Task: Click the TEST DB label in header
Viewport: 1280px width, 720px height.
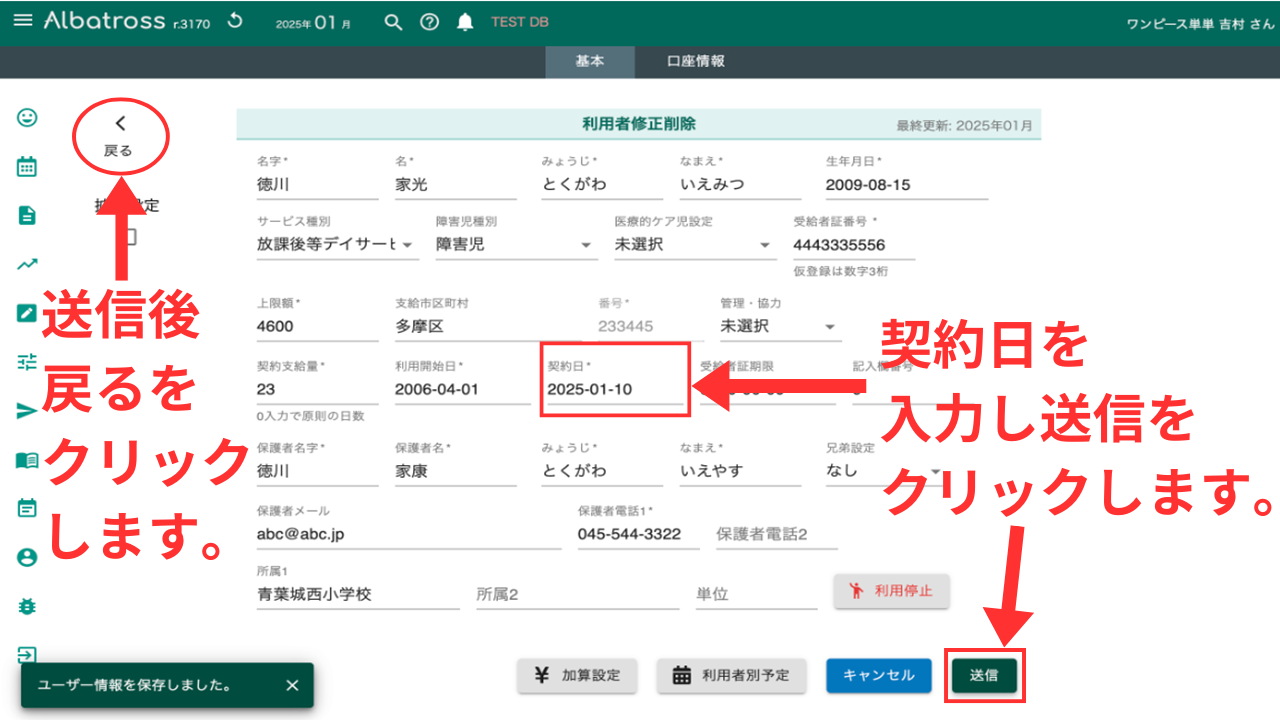Action: click(x=519, y=22)
